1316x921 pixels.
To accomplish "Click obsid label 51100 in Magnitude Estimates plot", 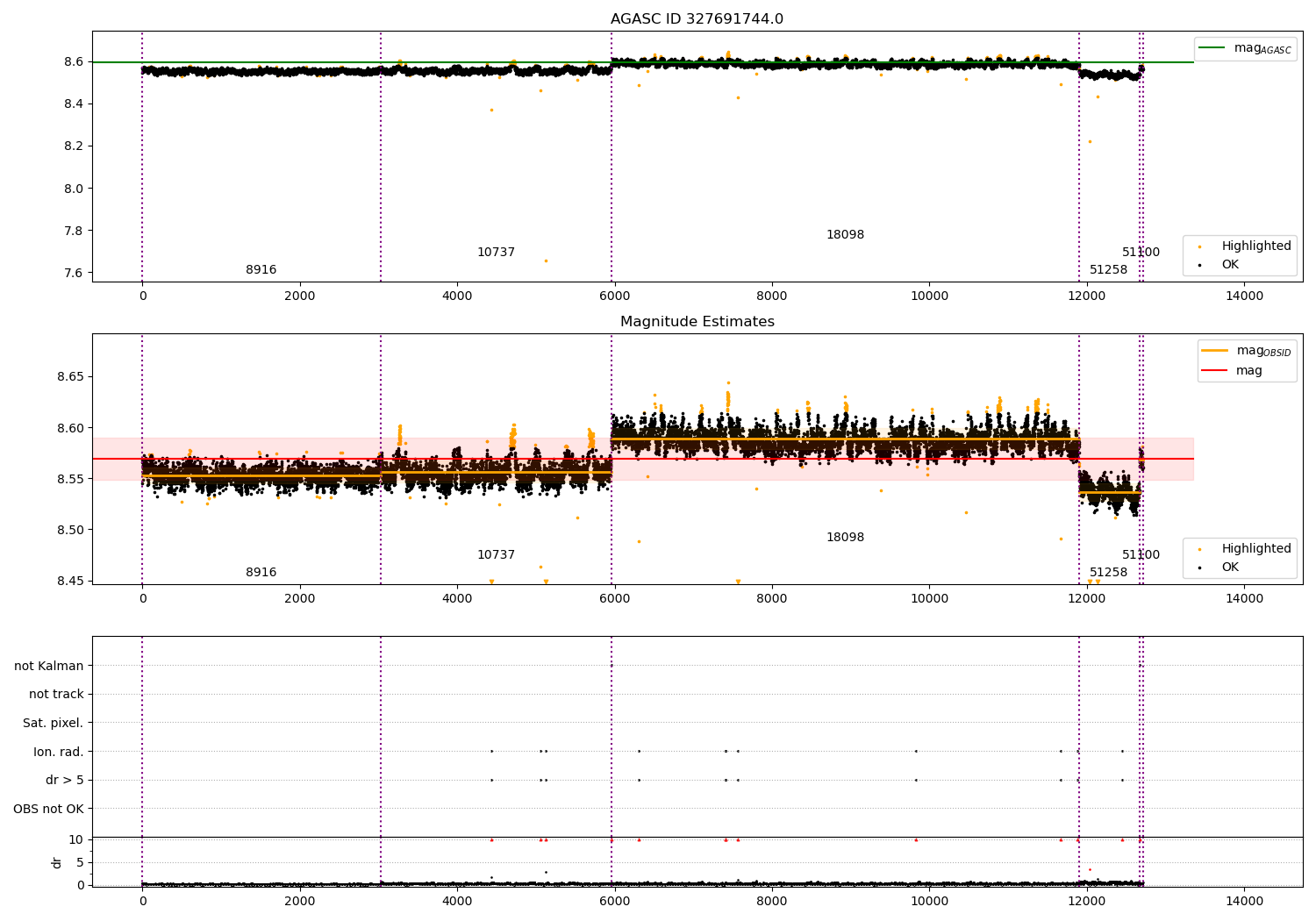I will point(1141,554).
